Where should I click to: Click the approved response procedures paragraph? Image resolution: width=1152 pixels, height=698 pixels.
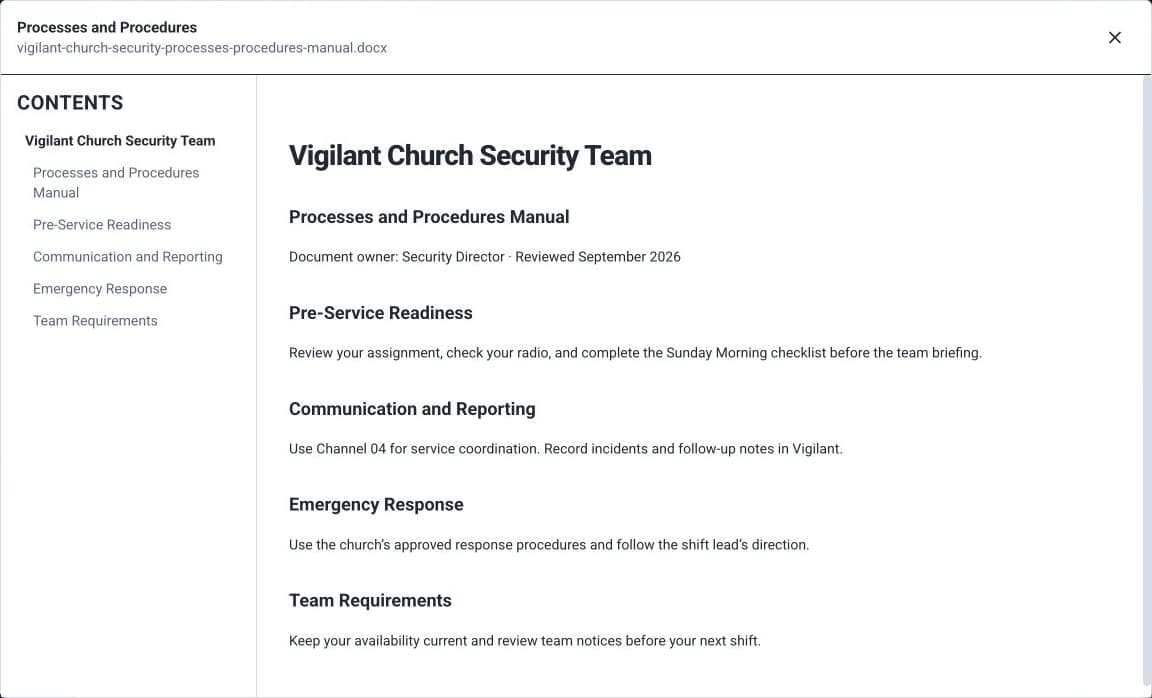point(549,544)
